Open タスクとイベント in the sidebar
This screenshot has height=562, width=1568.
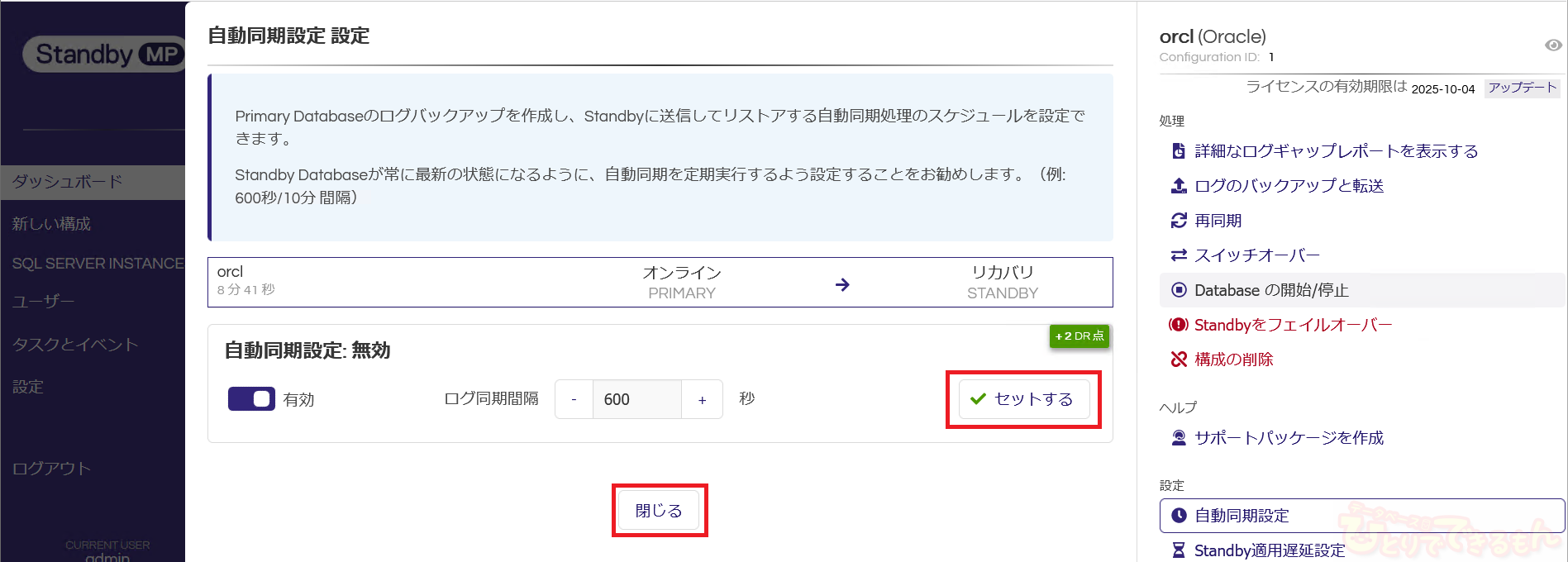click(75, 345)
